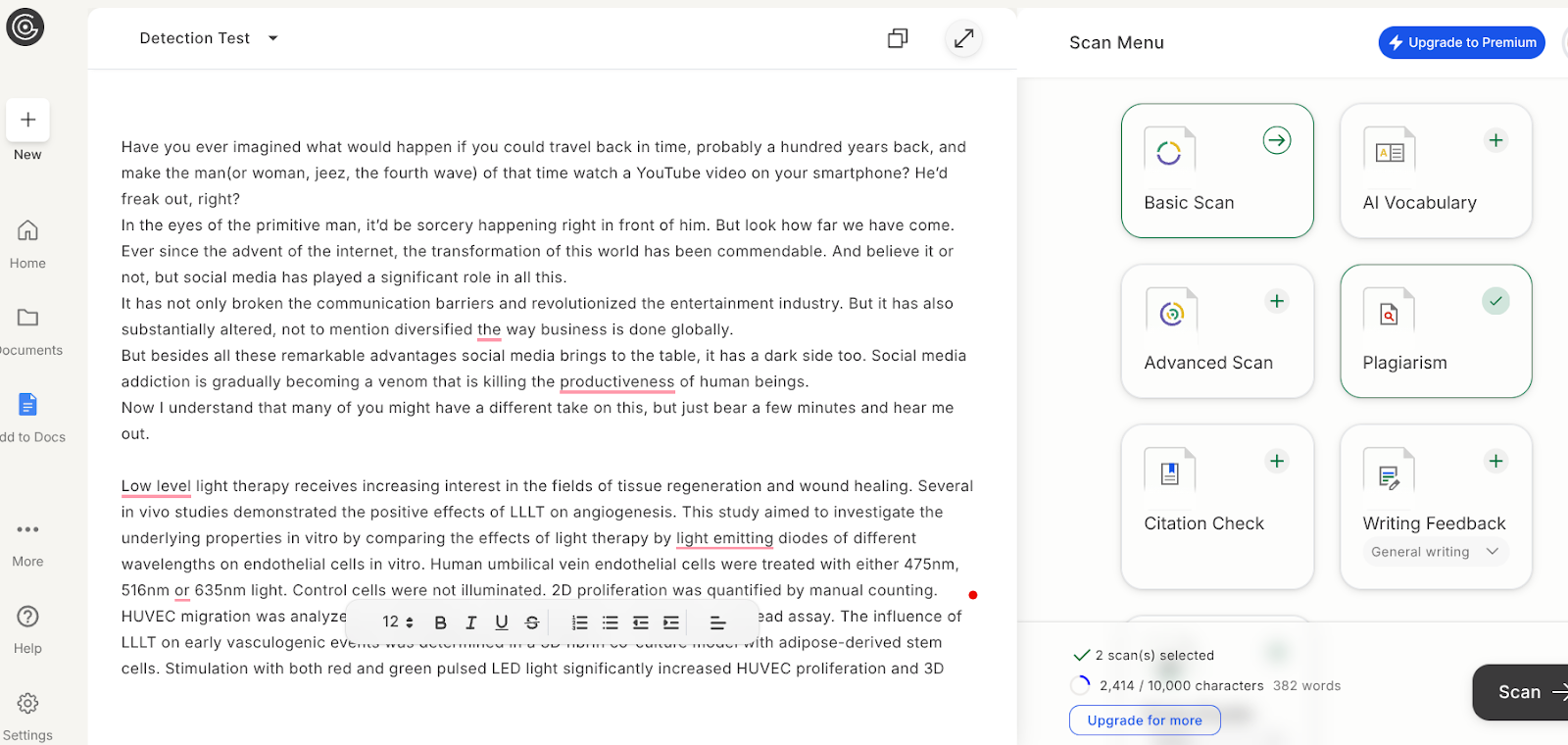The height and width of the screenshot is (745, 1568).
Task: Click the copy document icon
Action: point(898,38)
